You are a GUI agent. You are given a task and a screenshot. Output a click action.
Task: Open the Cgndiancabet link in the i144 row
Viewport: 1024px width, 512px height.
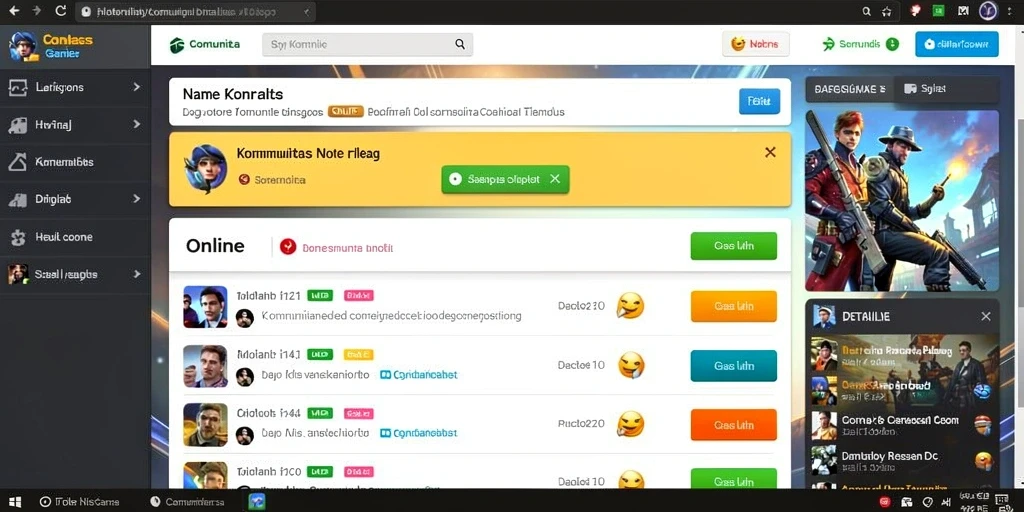(419, 433)
